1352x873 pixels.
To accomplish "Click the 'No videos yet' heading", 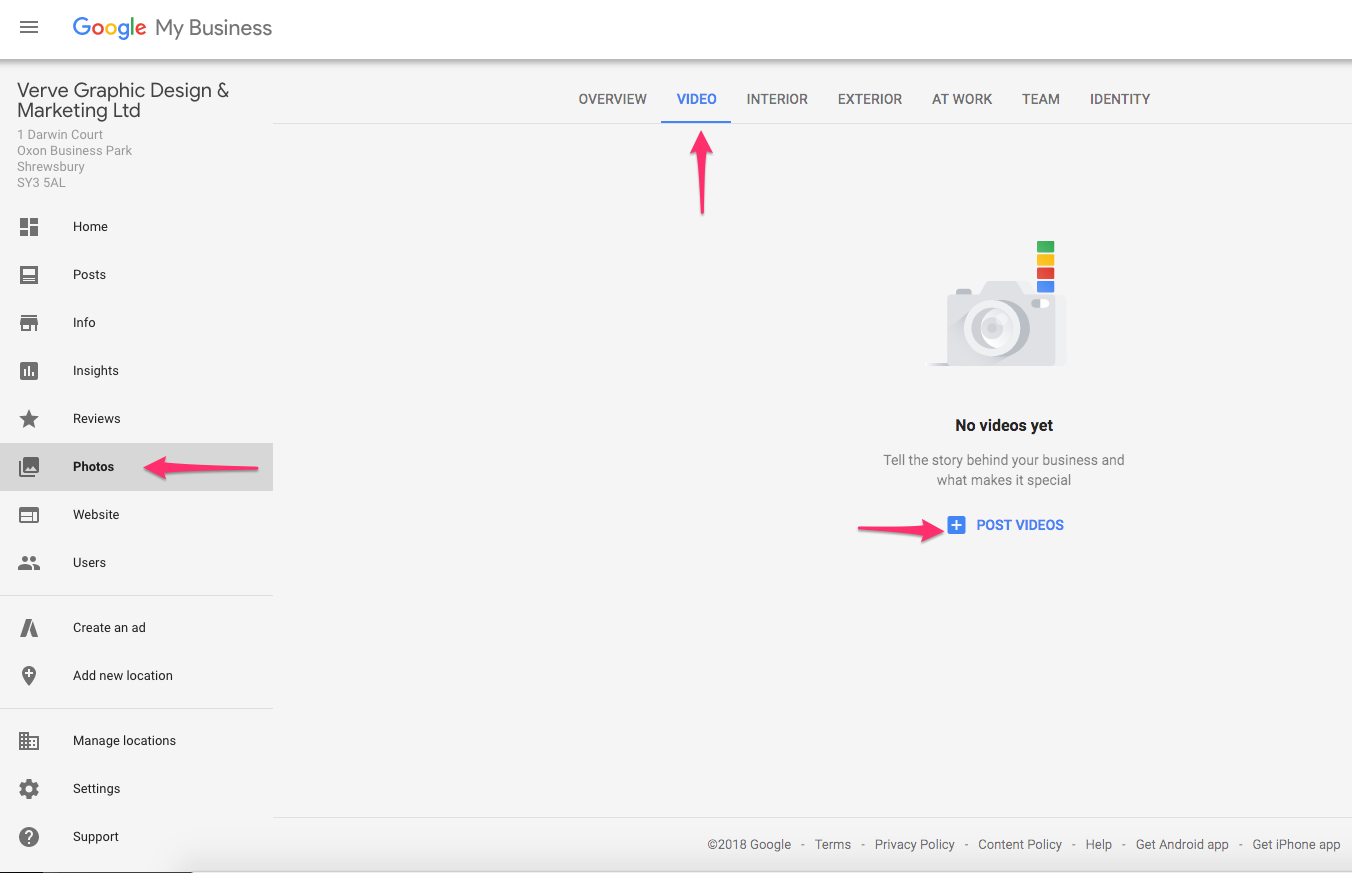I will (x=1004, y=426).
